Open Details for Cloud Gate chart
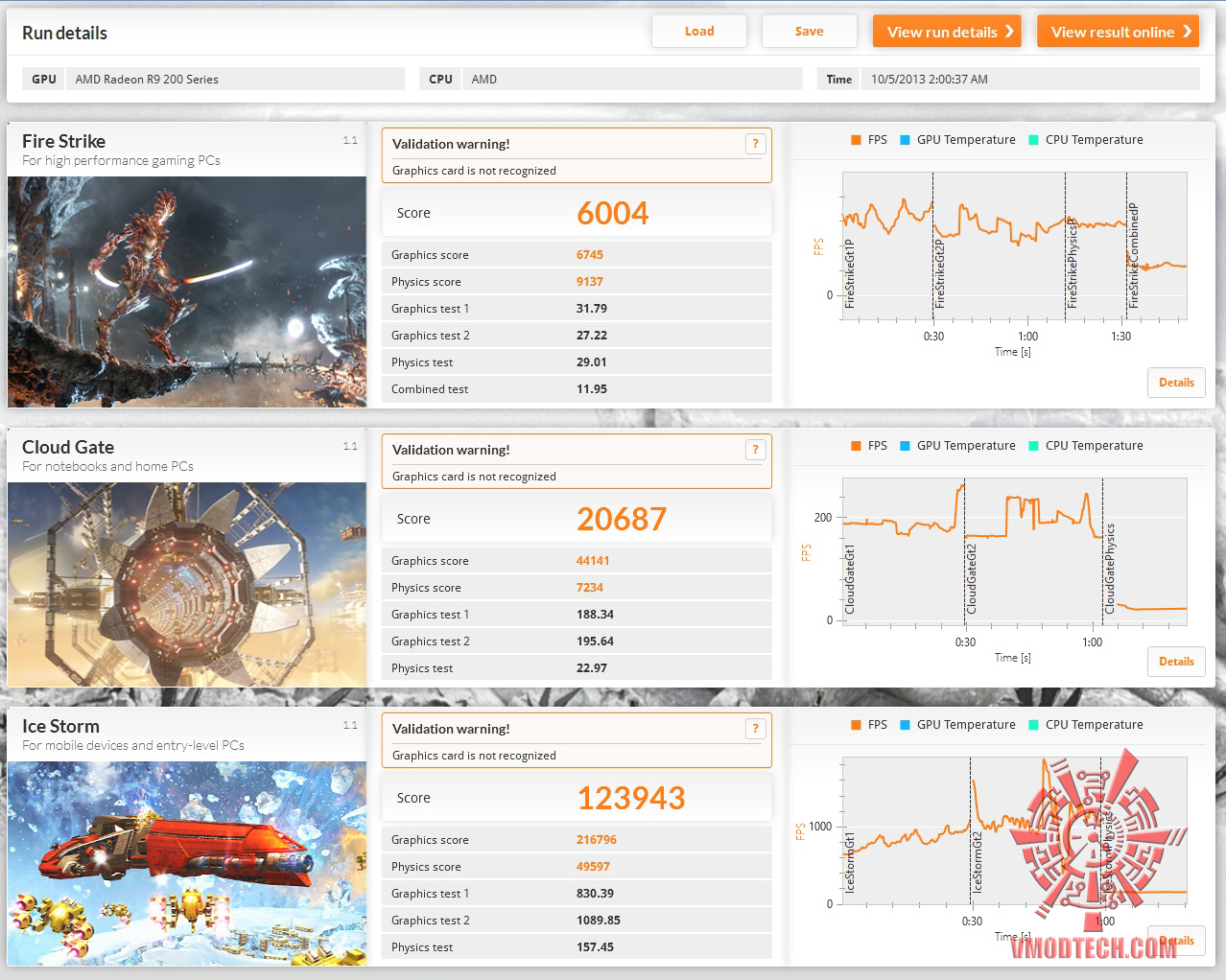Image resolution: width=1226 pixels, height=980 pixels. [x=1176, y=662]
